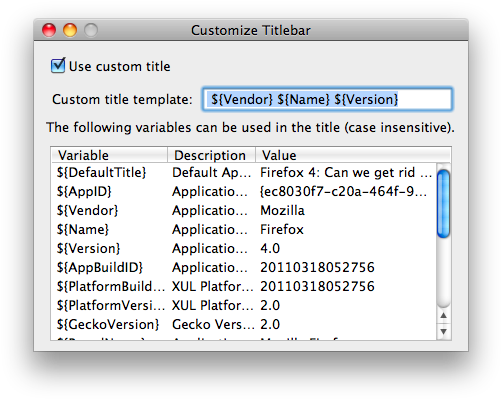Click the Default Ap... description cell

211,173
